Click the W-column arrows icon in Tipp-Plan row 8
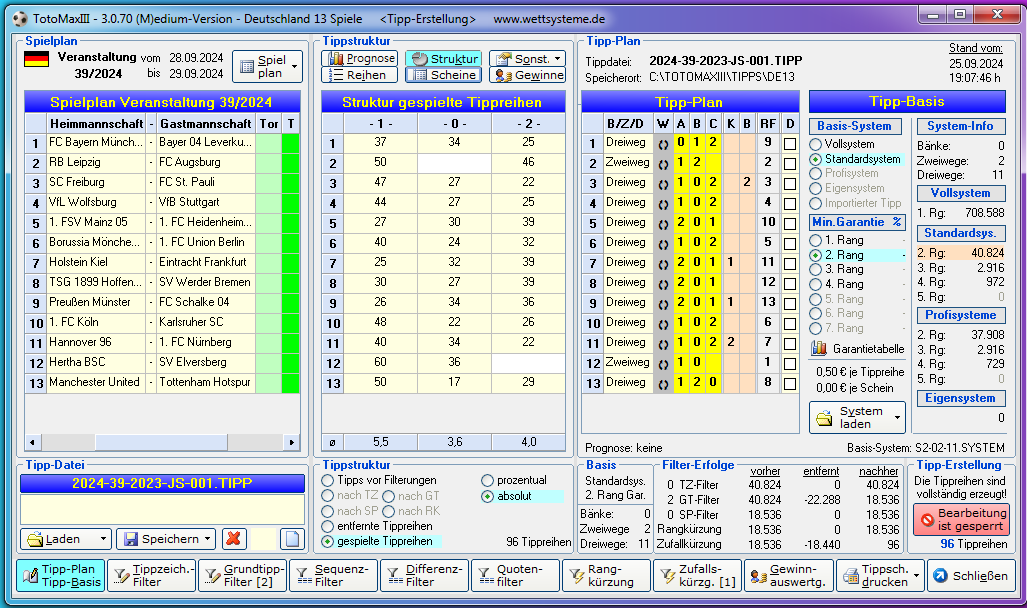The width and height of the screenshot is (1027, 608). [x=663, y=283]
